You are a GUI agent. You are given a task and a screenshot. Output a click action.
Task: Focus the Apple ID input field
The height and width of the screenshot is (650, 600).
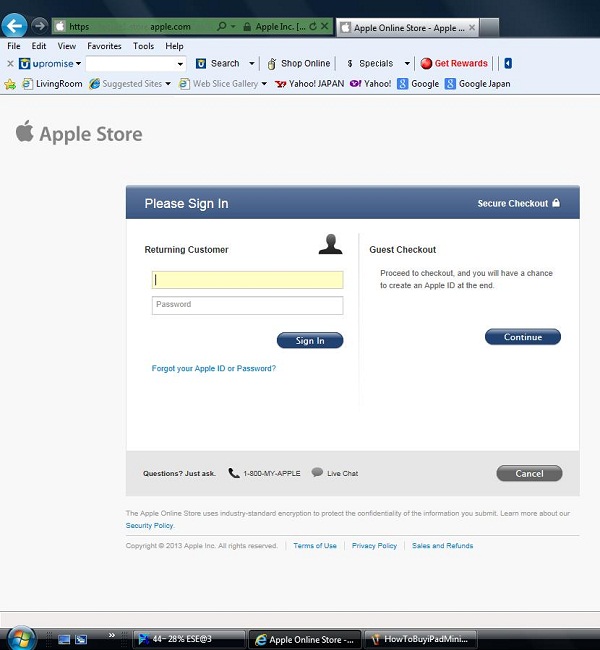pyautogui.click(x=248, y=280)
